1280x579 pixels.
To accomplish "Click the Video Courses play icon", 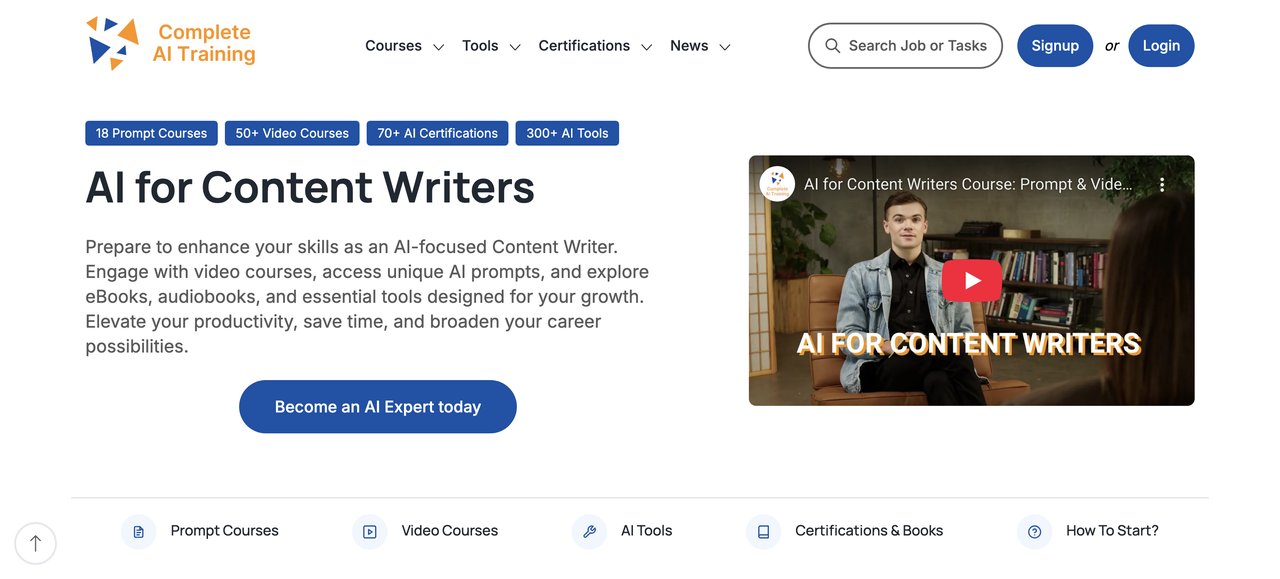I will coord(369,532).
